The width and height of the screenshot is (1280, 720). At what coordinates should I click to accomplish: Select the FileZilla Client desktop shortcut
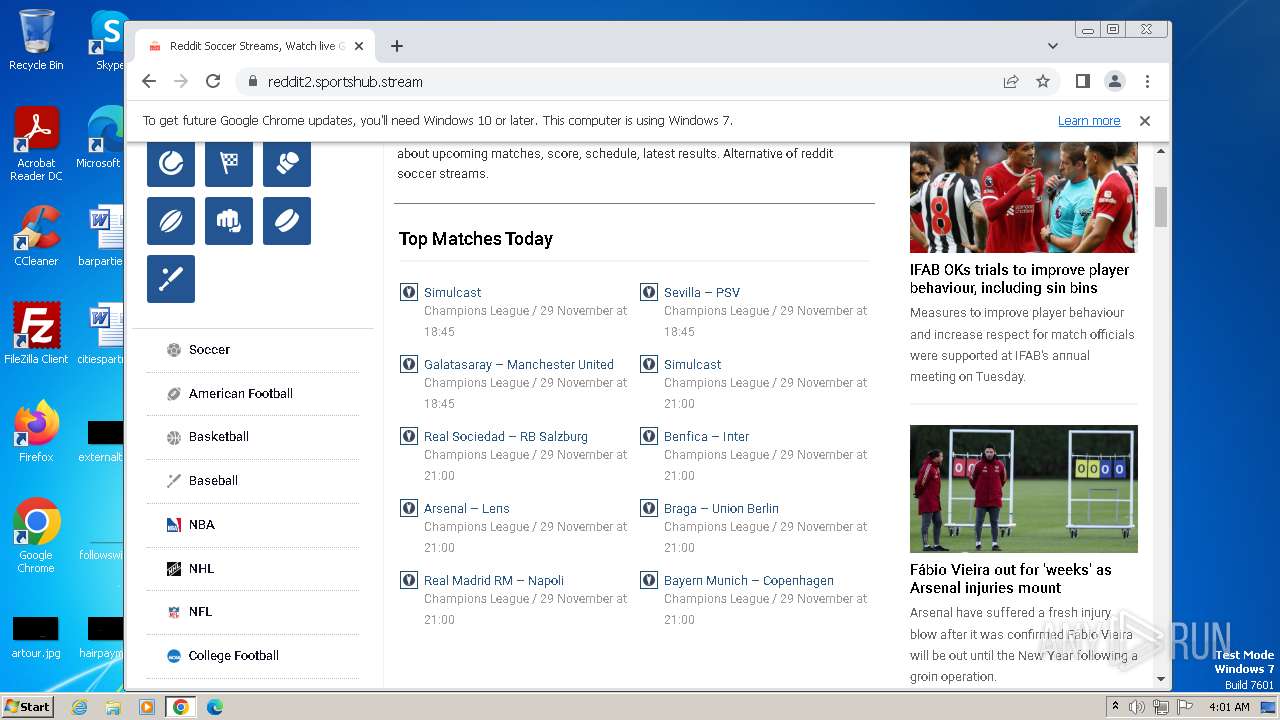[36, 334]
